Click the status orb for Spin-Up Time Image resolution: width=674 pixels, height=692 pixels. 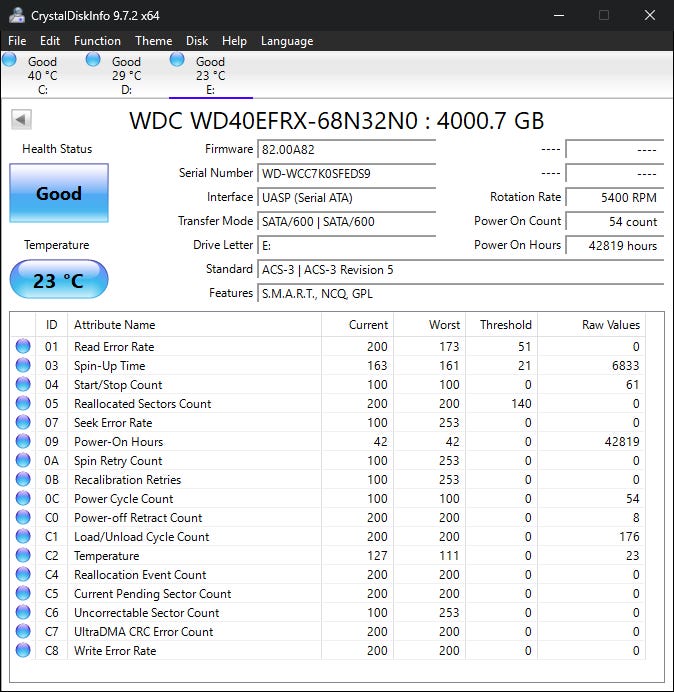(23, 366)
